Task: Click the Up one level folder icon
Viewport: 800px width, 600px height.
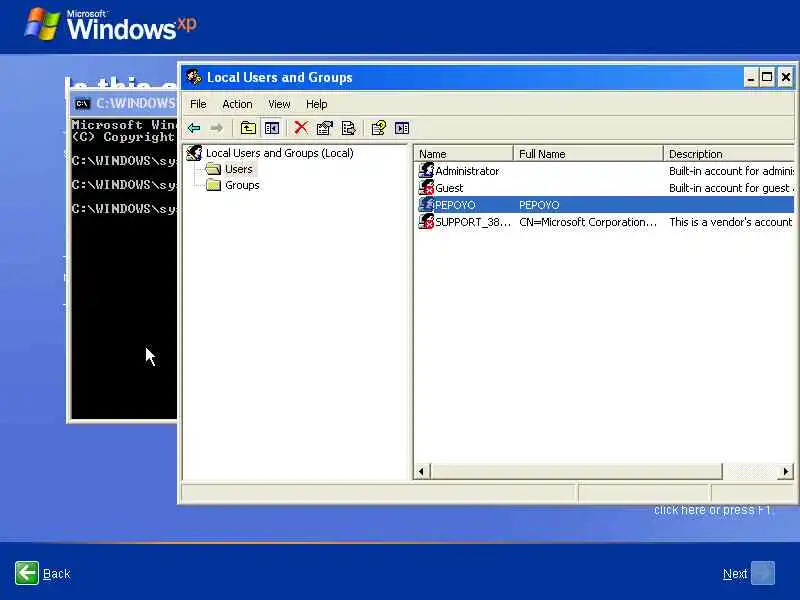Action: click(248, 128)
